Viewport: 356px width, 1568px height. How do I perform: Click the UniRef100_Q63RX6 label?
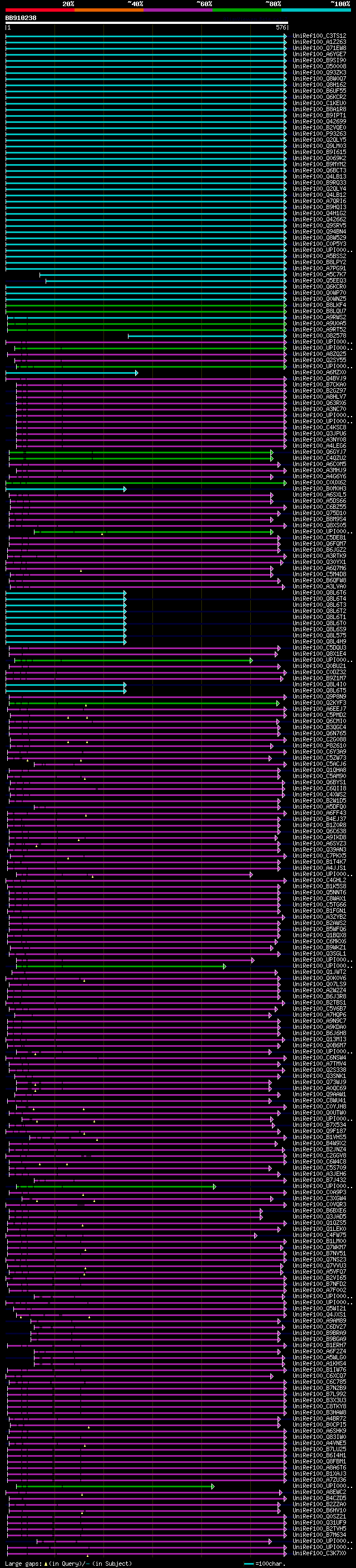coord(319,403)
